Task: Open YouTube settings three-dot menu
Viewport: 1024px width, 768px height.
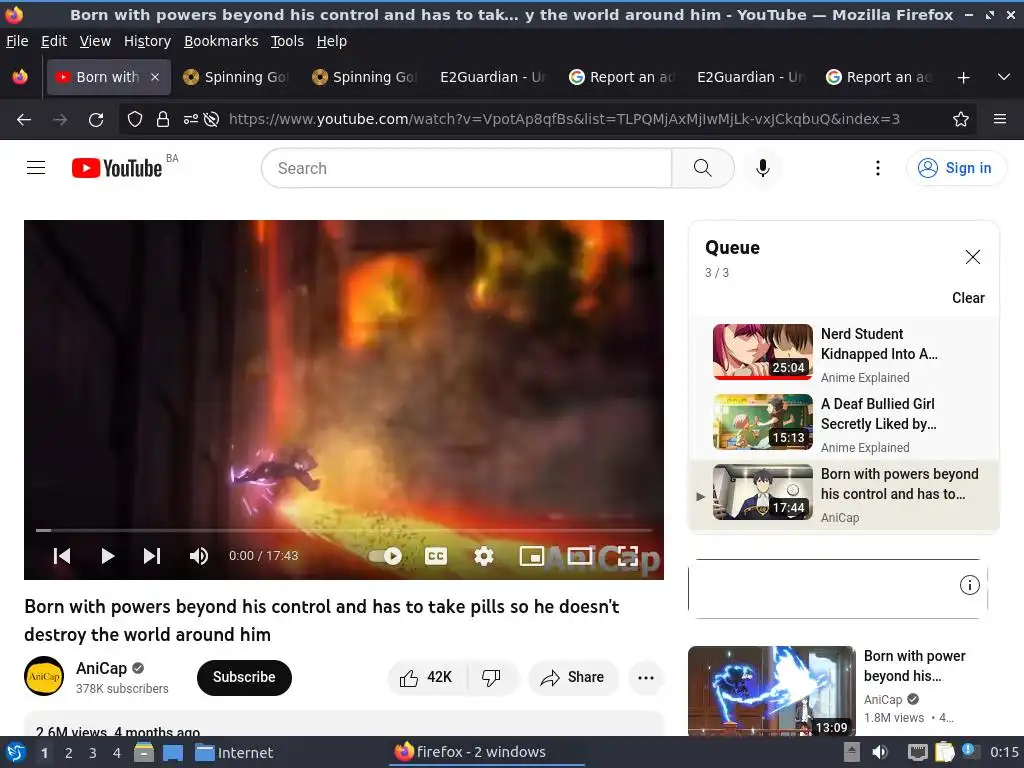Action: 878,168
